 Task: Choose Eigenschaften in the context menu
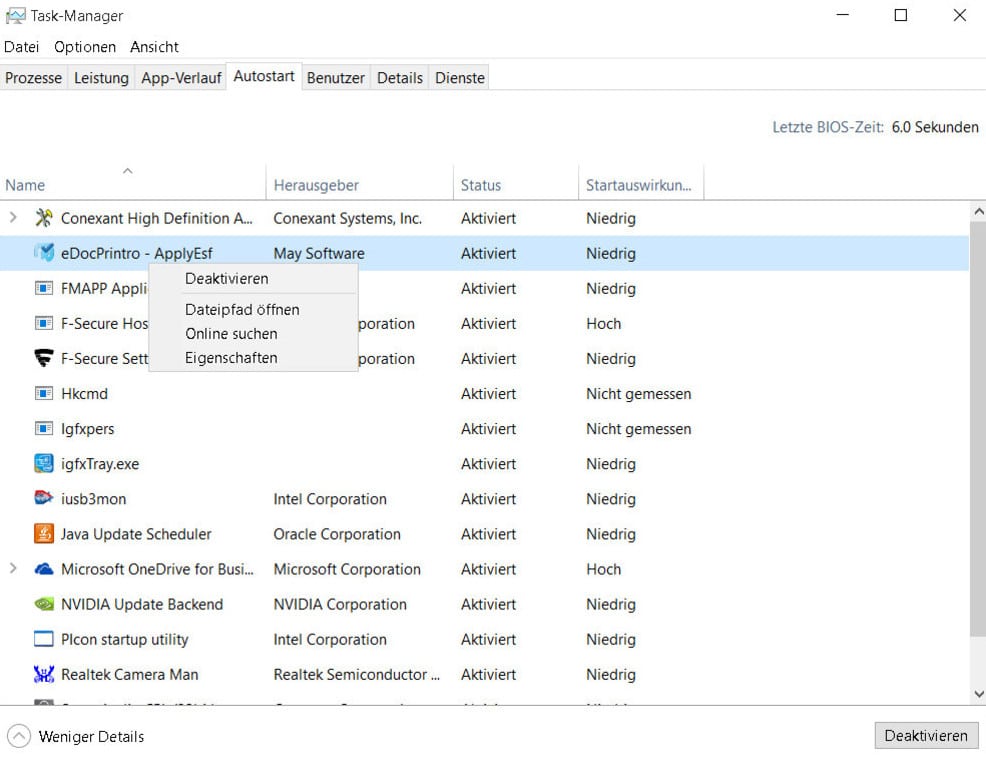[x=253, y=357]
